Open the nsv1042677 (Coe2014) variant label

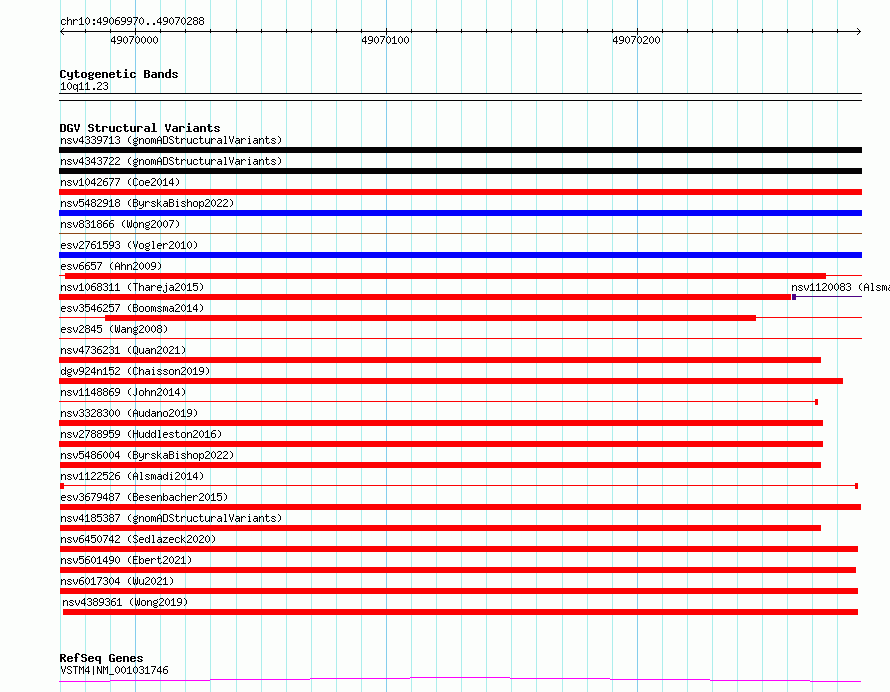(x=120, y=182)
